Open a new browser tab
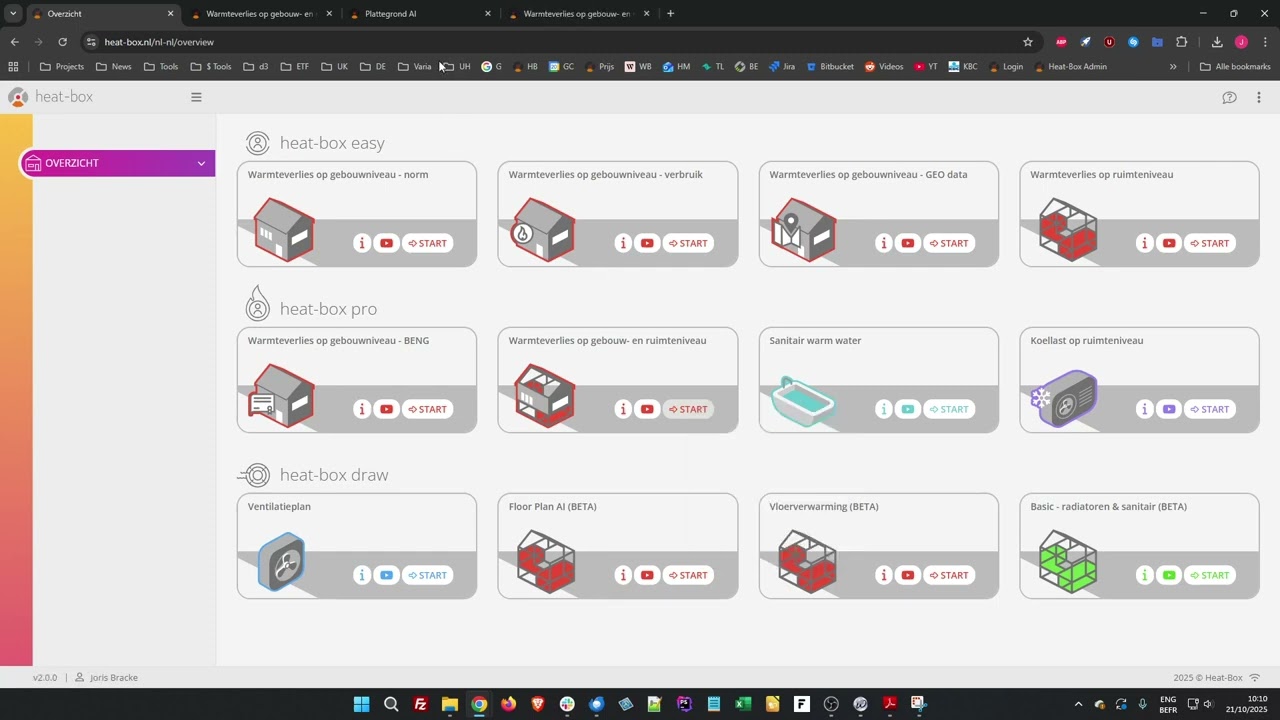The image size is (1280, 720). click(x=670, y=14)
